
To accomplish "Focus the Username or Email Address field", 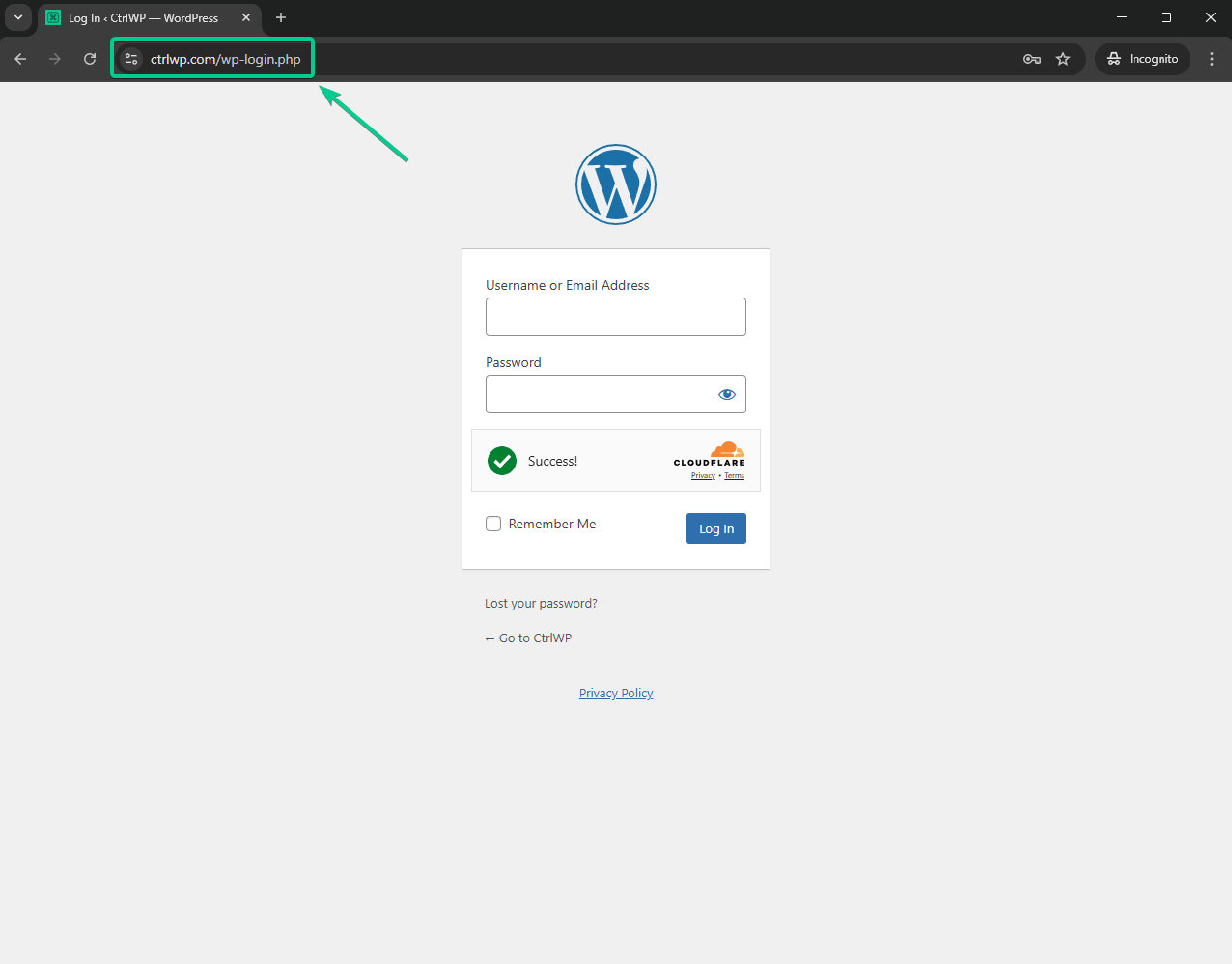I will pyautogui.click(x=616, y=317).
